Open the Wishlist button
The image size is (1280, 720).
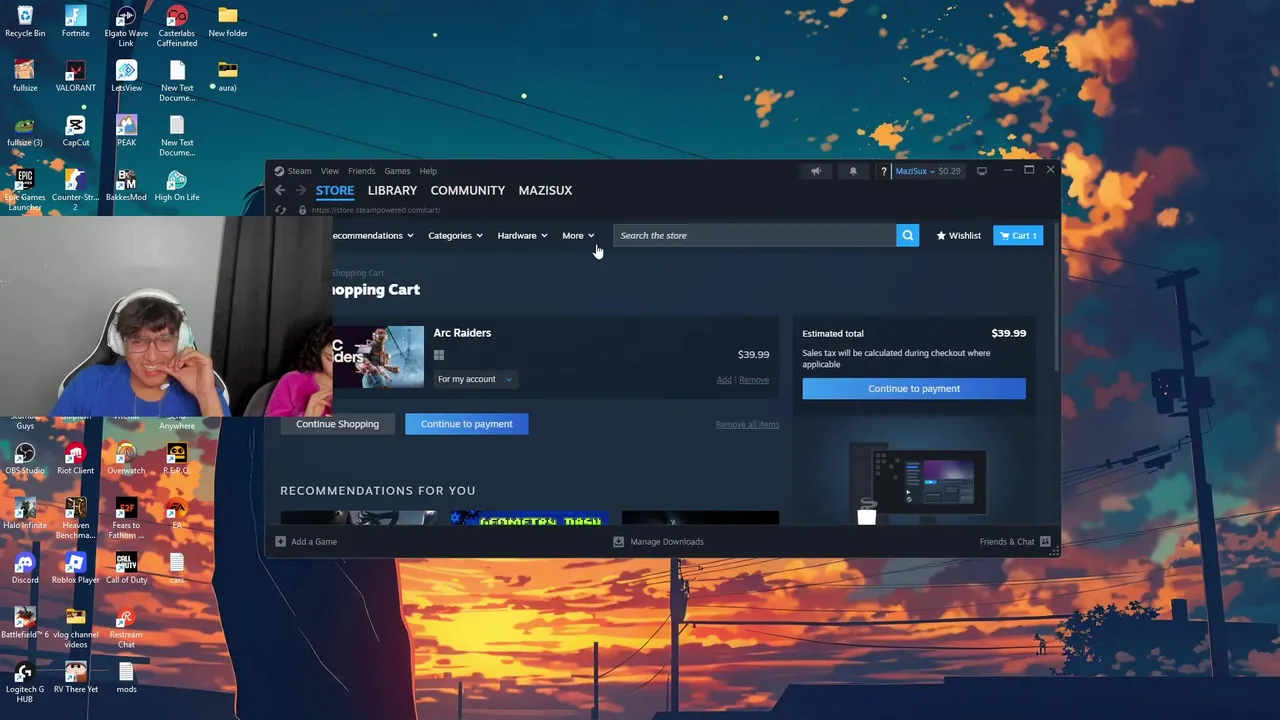pyautogui.click(x=958, y=236)
